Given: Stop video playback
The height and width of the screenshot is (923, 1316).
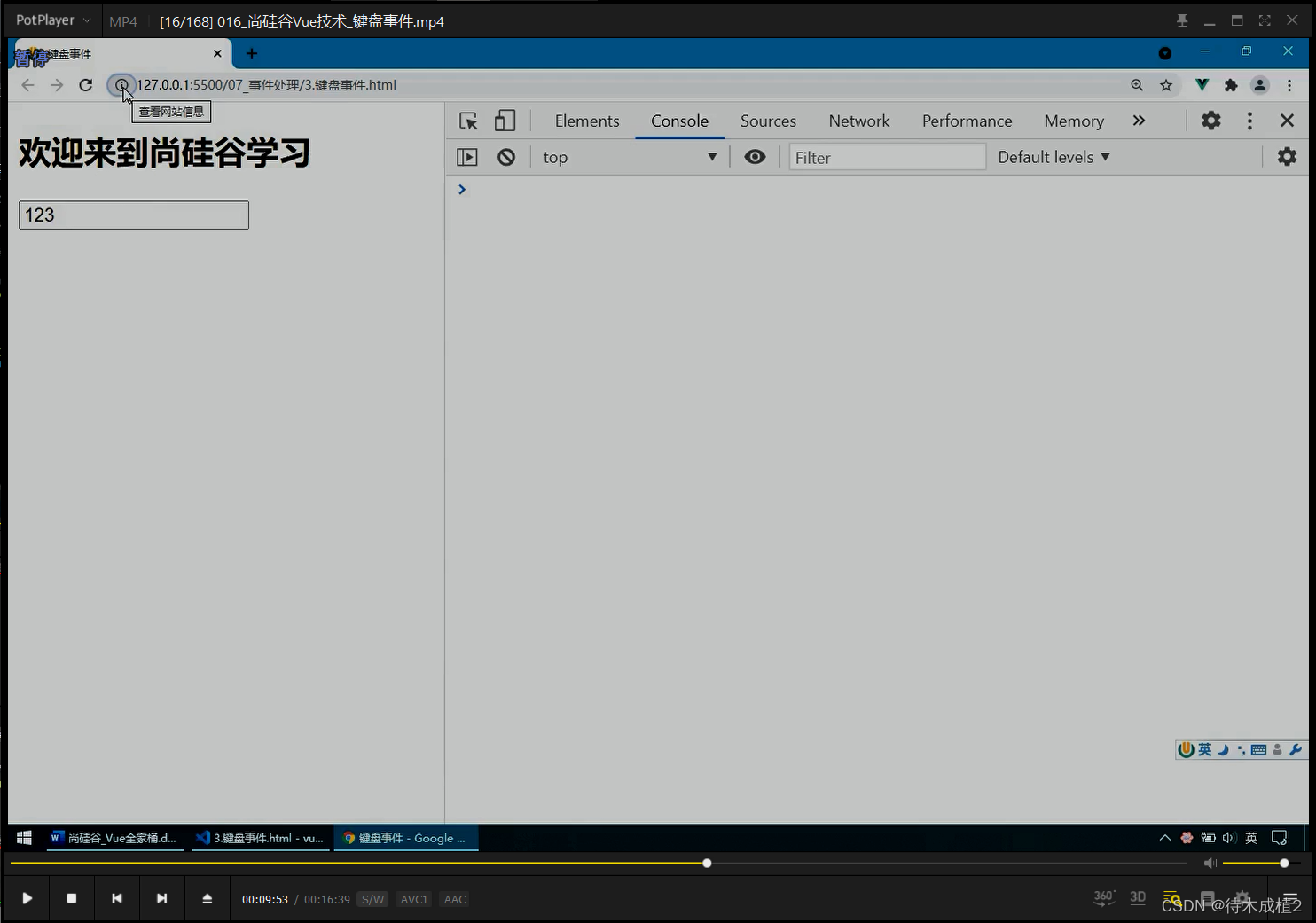Looking at the screenshot, I should pos(72,898).
